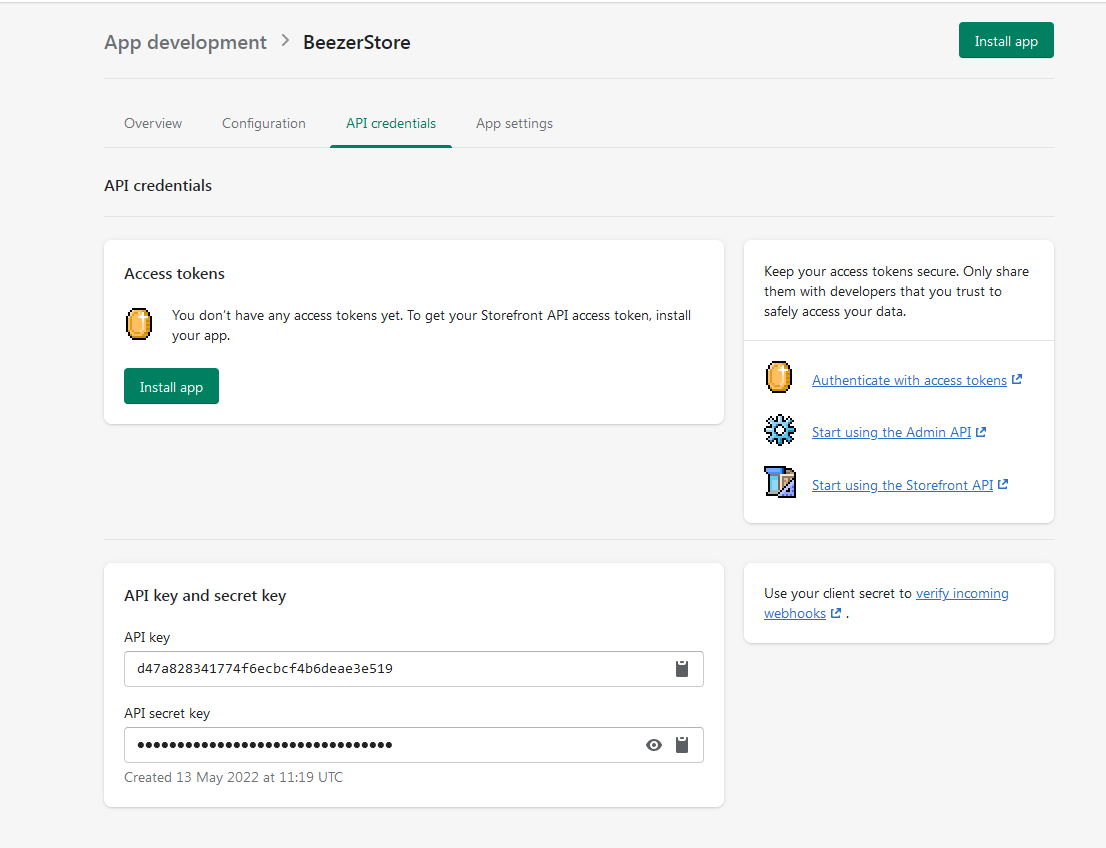Image resolution: width=1106 pixels, height=848 pixels.
Task: Copy the API key using clipboard icon
Action: [x=682, y=669]
